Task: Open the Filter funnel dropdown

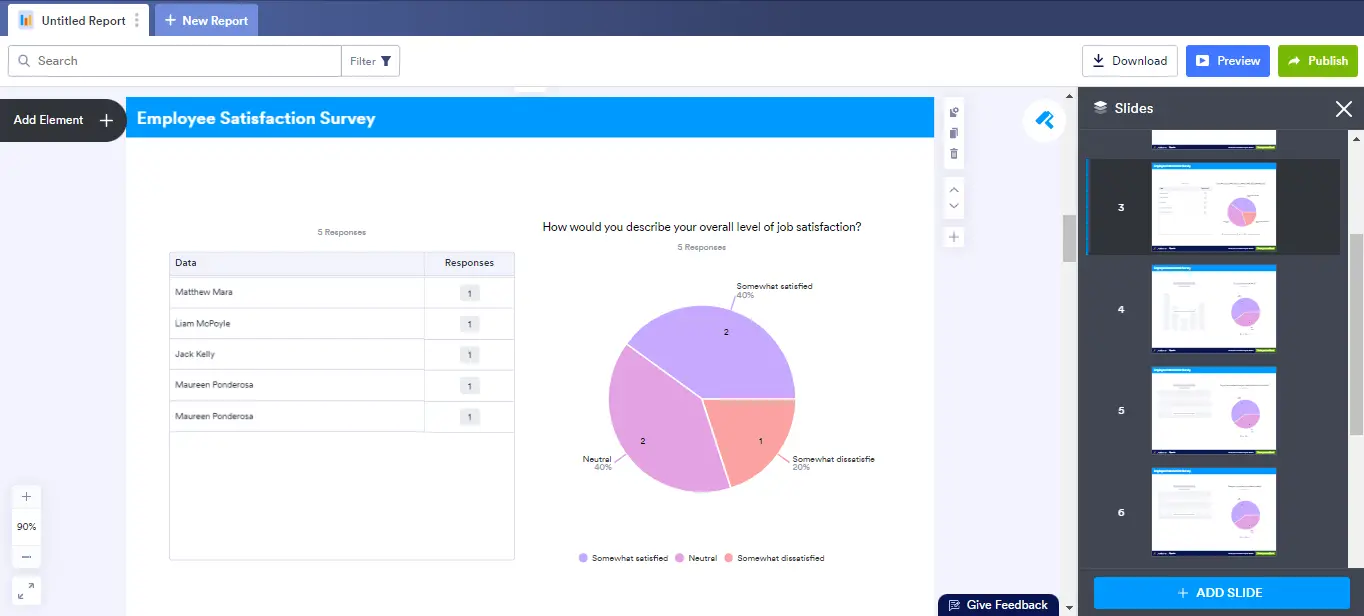Action: [x=370, y=61]
